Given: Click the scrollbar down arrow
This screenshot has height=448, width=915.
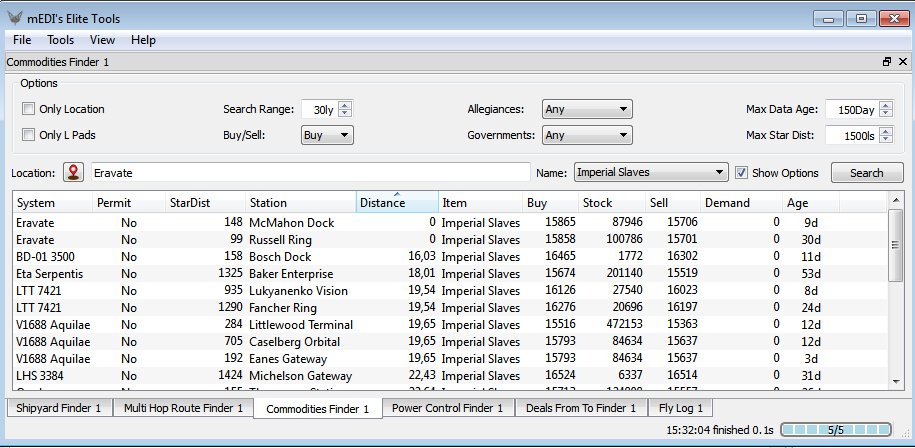Looking at the screenshot, I should [x=895, y=382].
